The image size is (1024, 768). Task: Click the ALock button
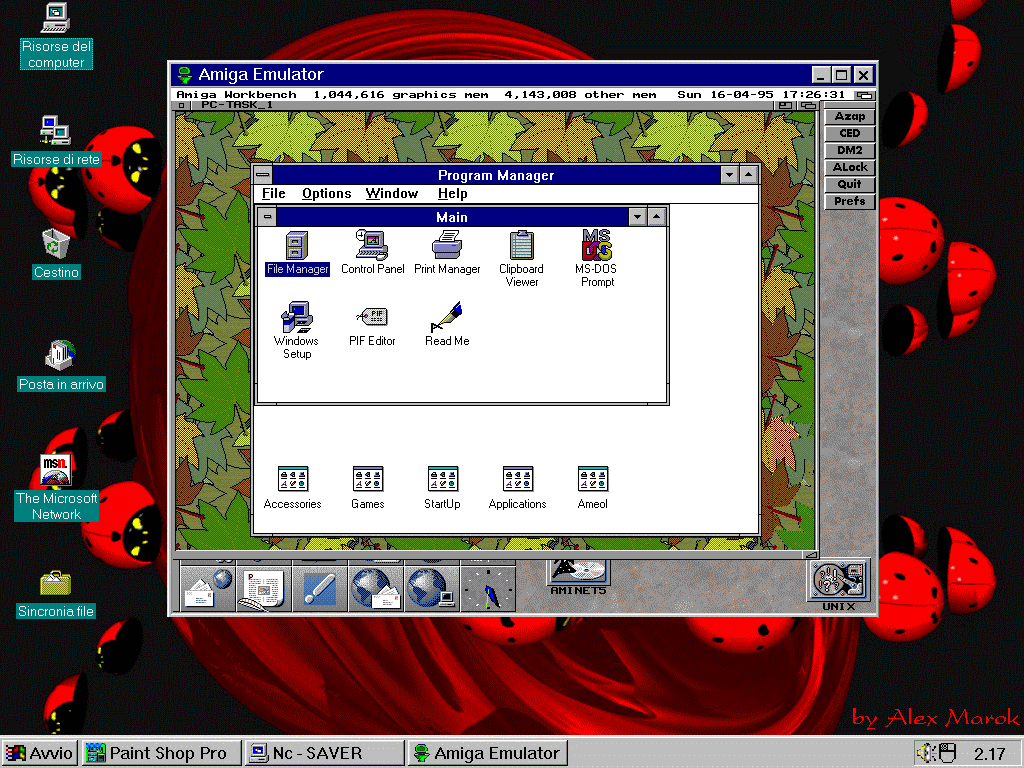[850, 167]
